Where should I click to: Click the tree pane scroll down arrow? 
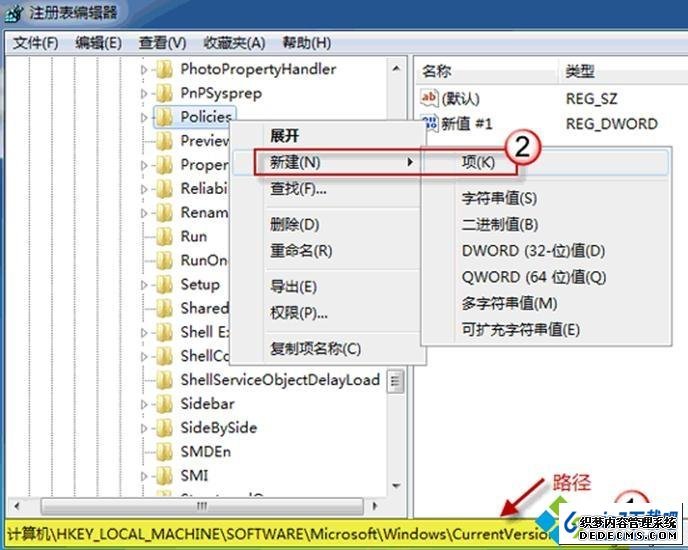[x=396, y=485]
